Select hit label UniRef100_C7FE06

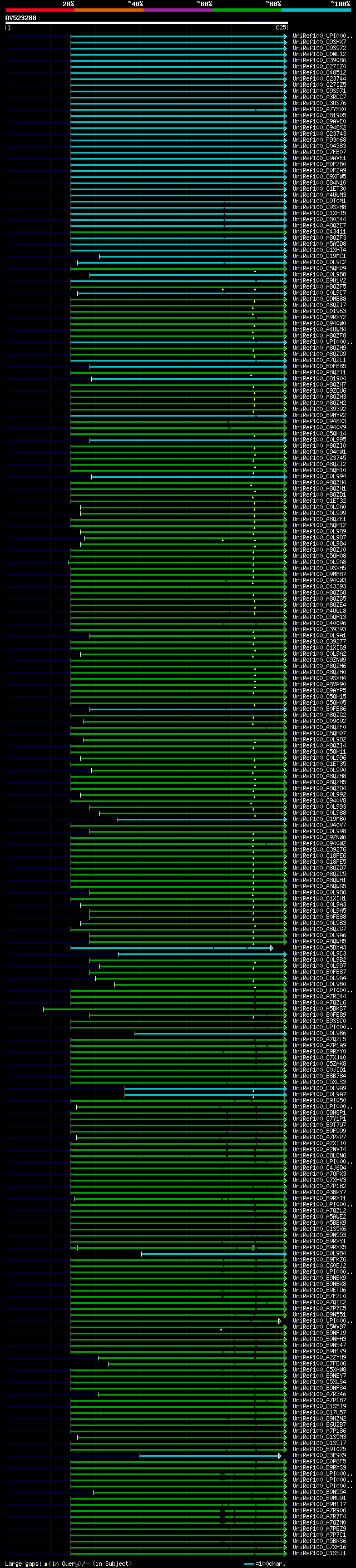click(x=319, y=1364)
